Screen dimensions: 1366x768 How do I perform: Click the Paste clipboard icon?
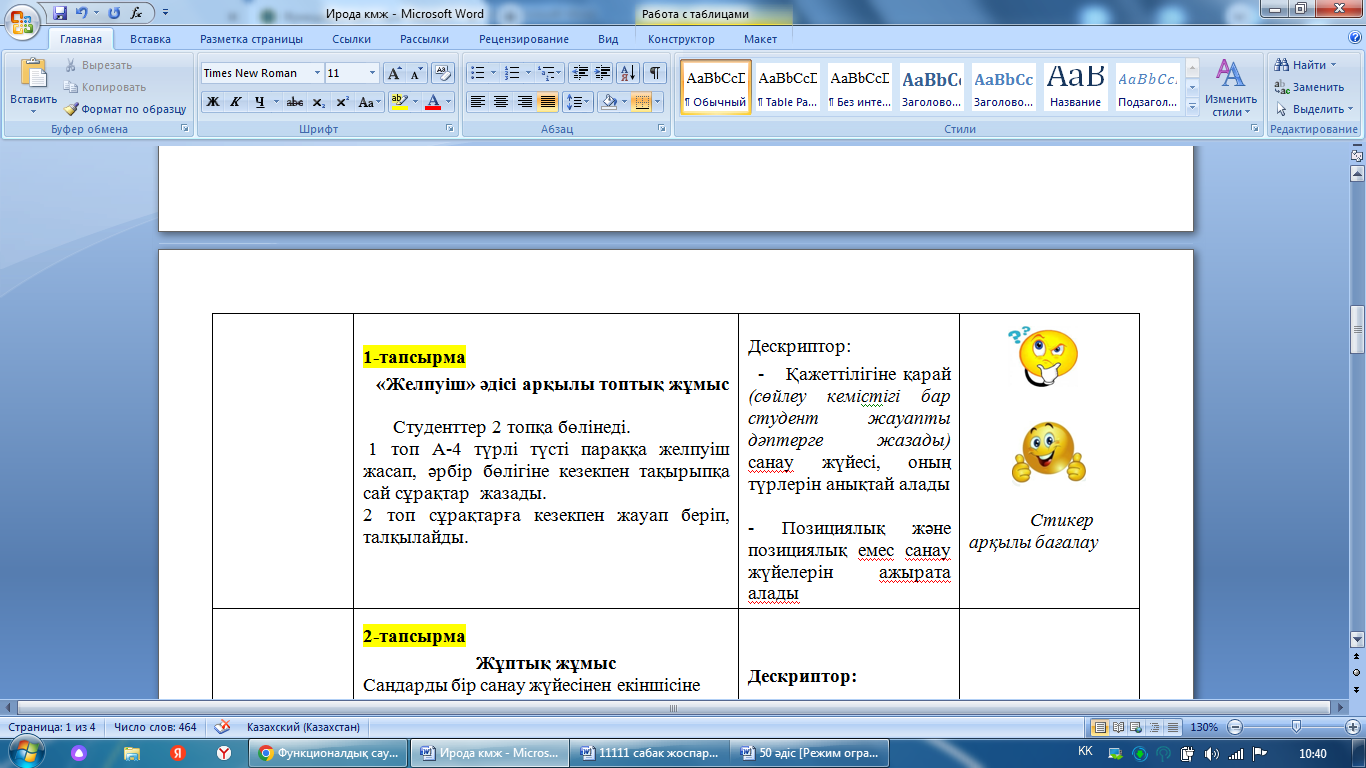point(33,75)
